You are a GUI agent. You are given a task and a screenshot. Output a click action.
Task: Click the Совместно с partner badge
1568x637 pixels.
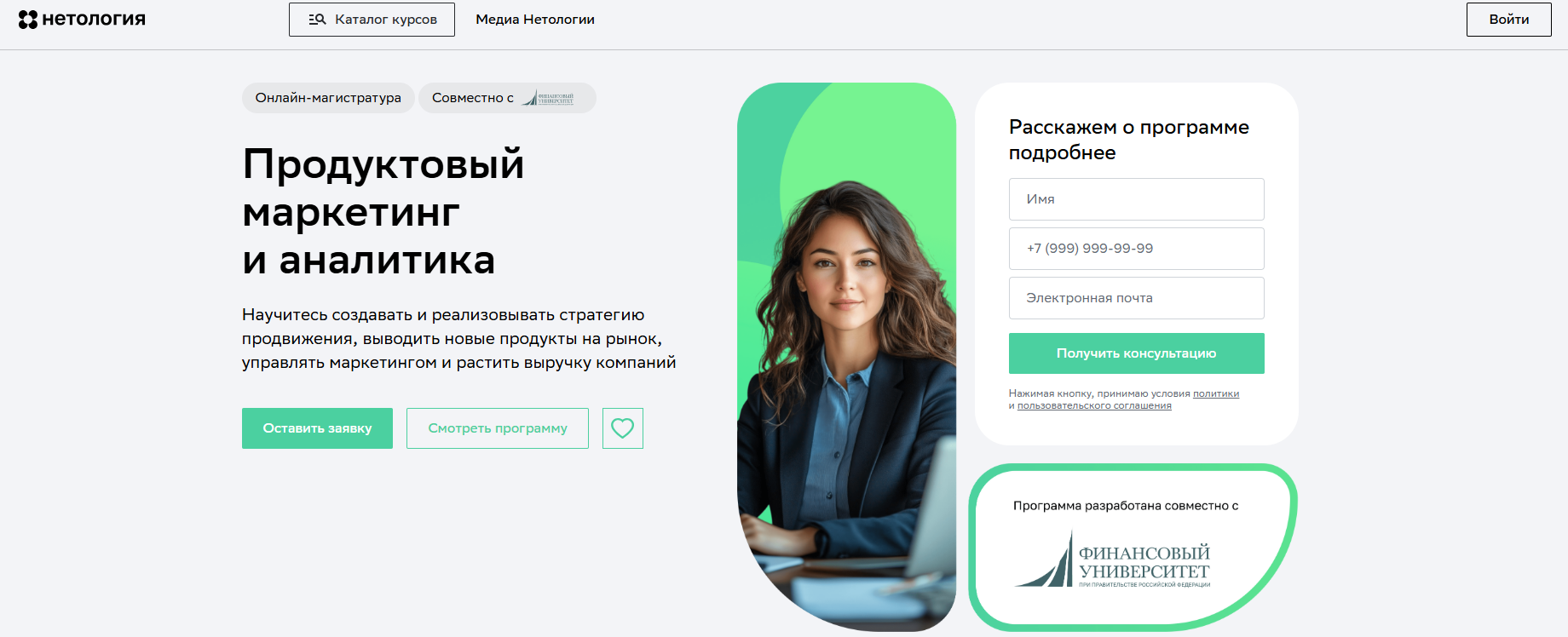pos(507,98)
